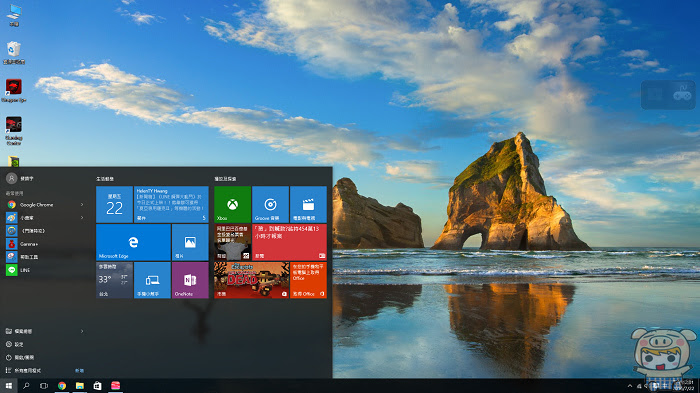
Task: Show hidden system tray icons
Action: [630, 386]
